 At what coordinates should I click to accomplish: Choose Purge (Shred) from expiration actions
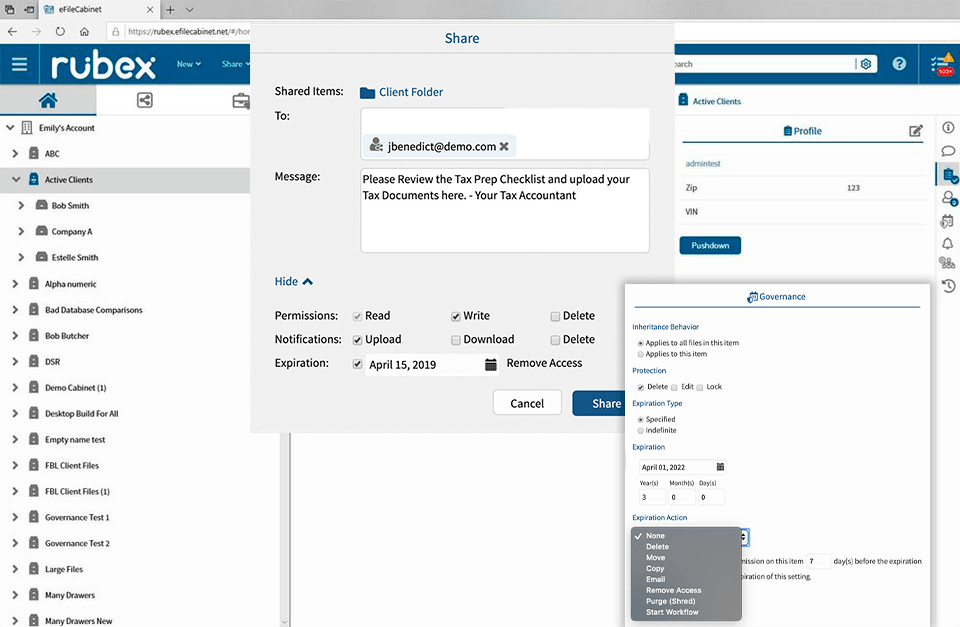[x=677, y=601]
